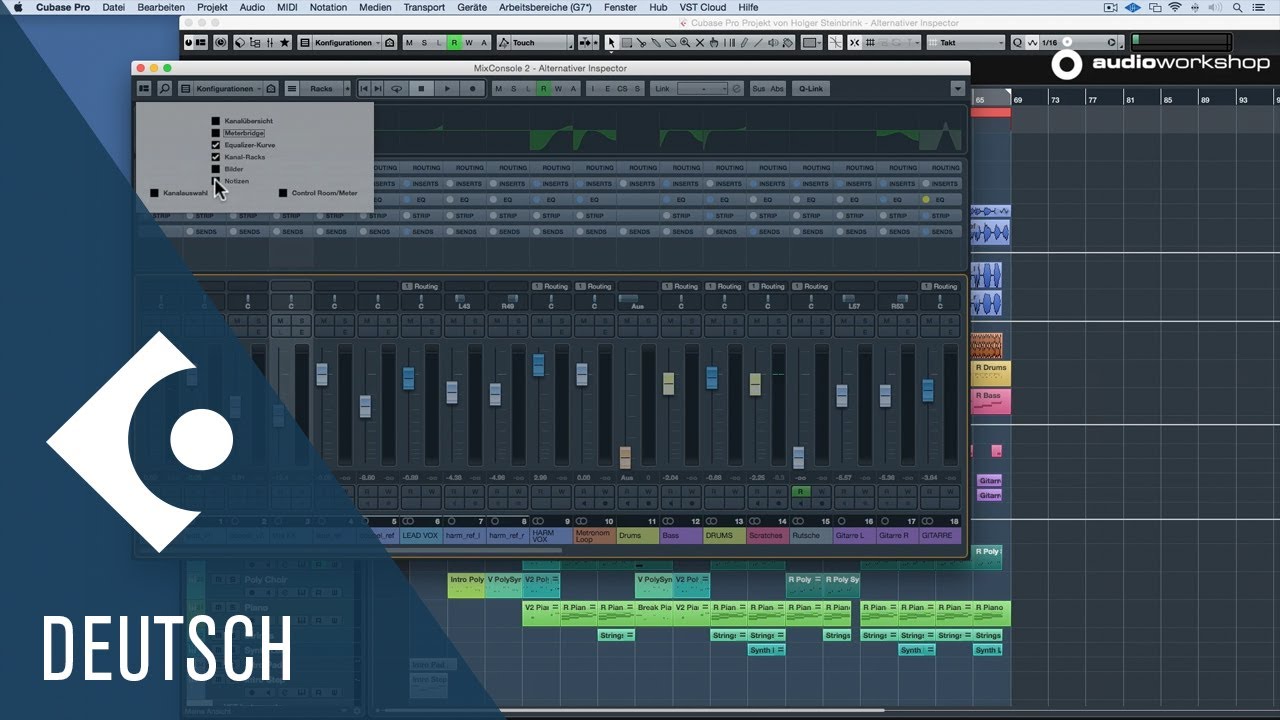1280x720 pixels.
Task: Click the Link suspend circle icon
Action: pos(737,89)
